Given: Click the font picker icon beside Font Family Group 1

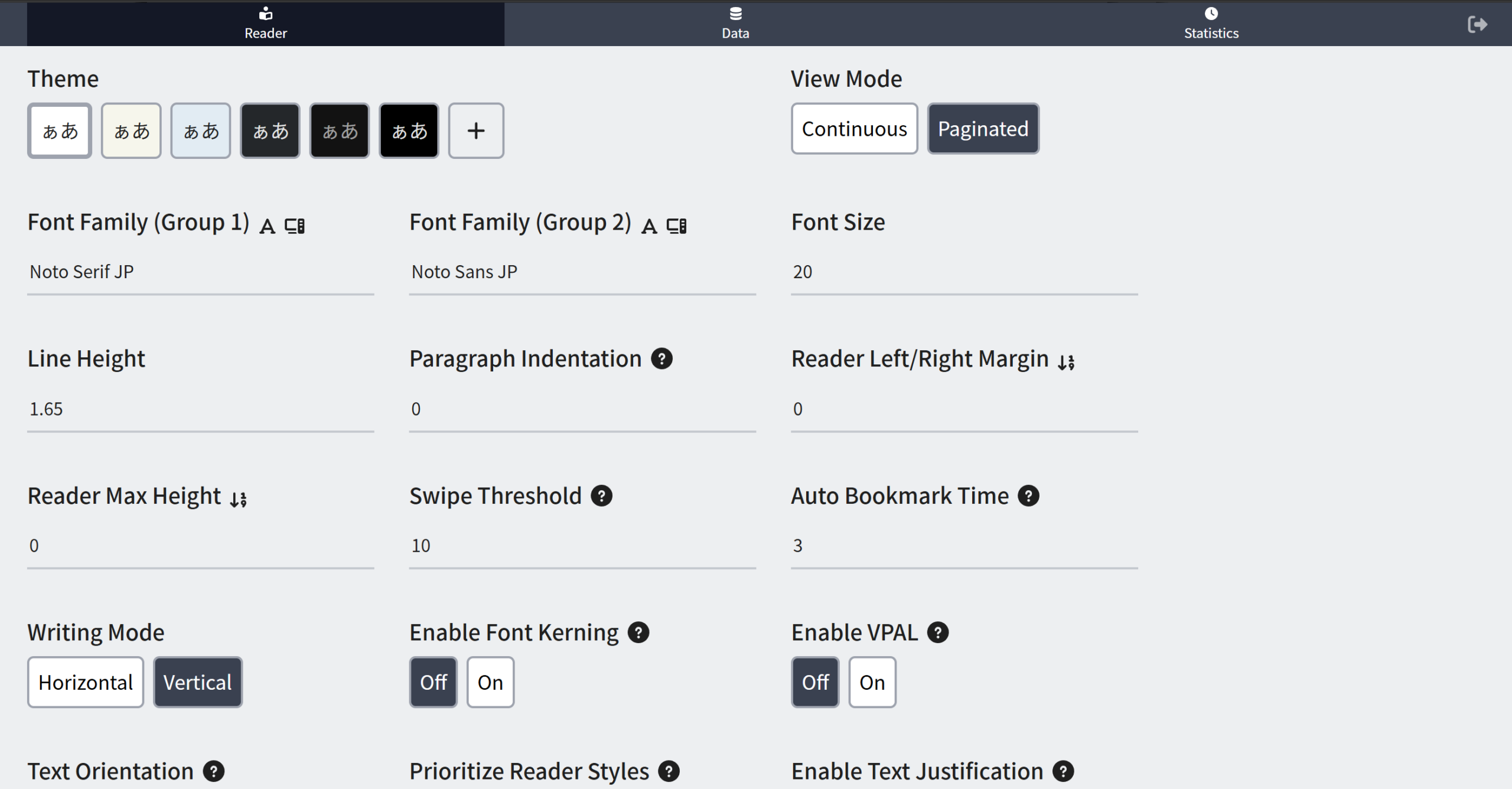Looking at the screenshot, I should click(x=268, y=226).
